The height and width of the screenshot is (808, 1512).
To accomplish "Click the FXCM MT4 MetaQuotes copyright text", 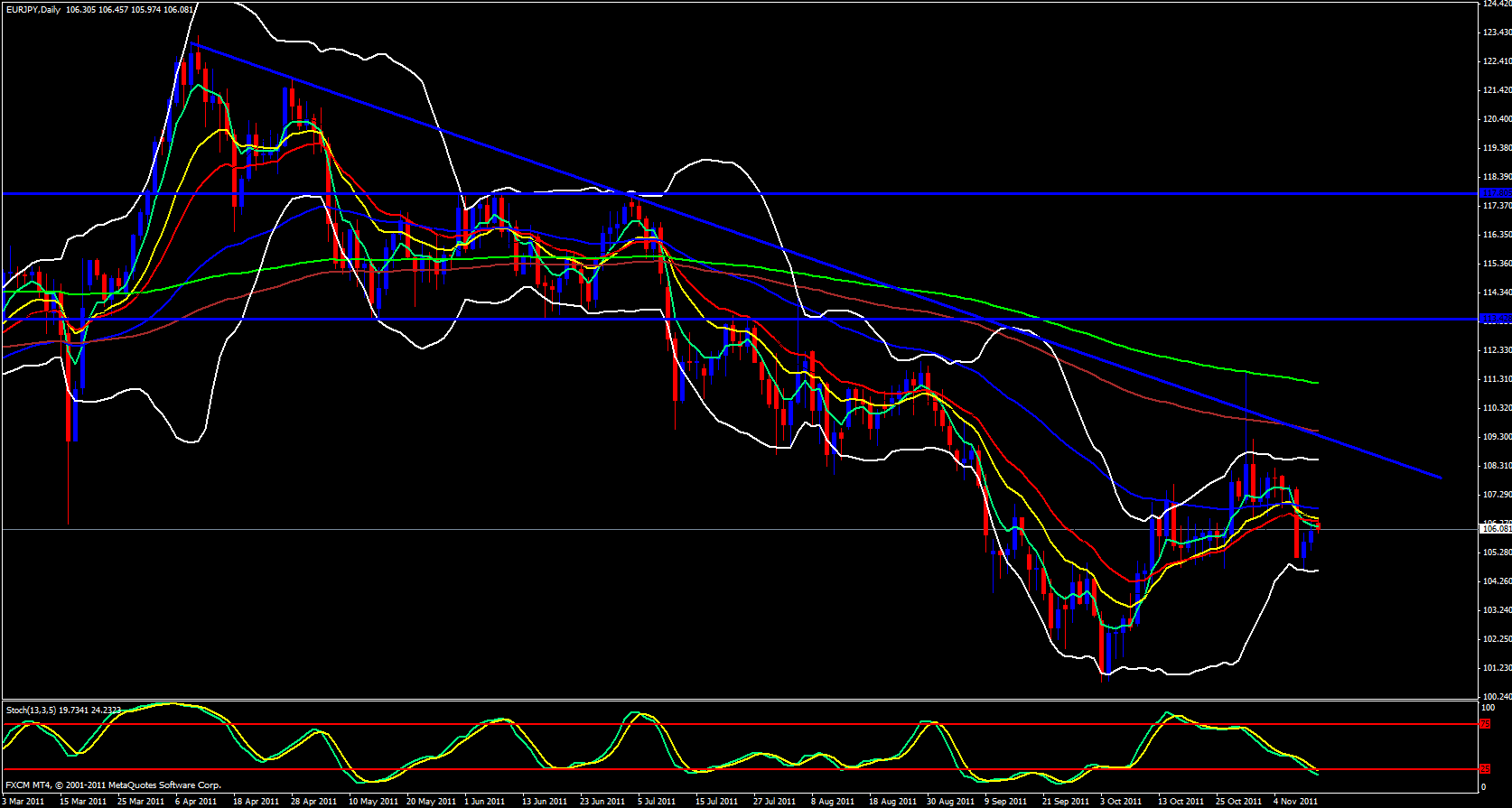I will click(x=113, y=785).
